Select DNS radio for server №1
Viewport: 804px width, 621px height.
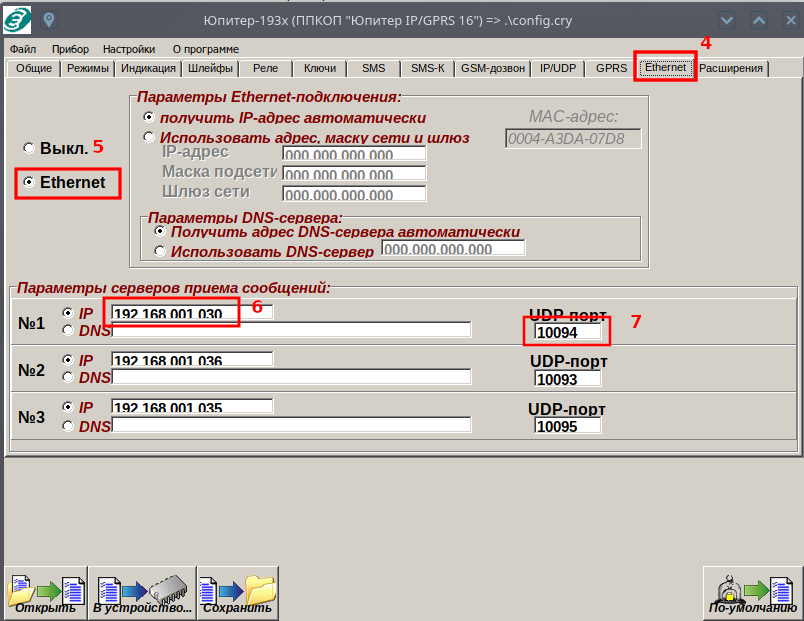68,330
